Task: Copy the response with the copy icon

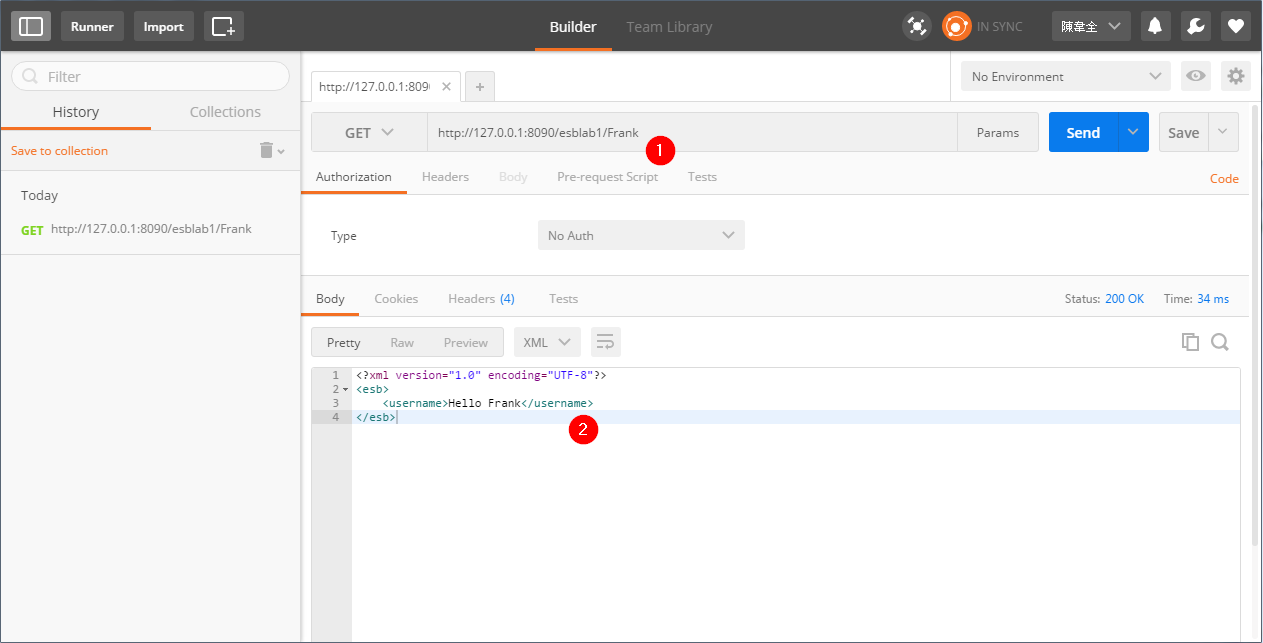Action: (x=1190, y=342)
